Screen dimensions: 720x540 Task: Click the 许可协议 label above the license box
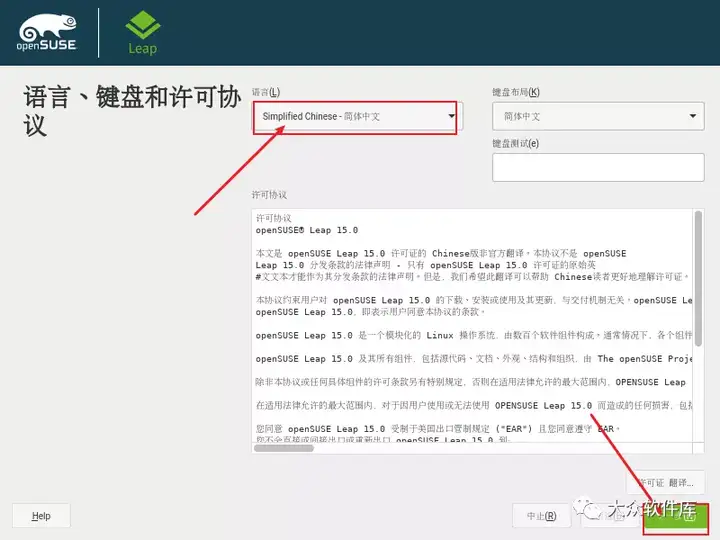(x=269, y=195)
